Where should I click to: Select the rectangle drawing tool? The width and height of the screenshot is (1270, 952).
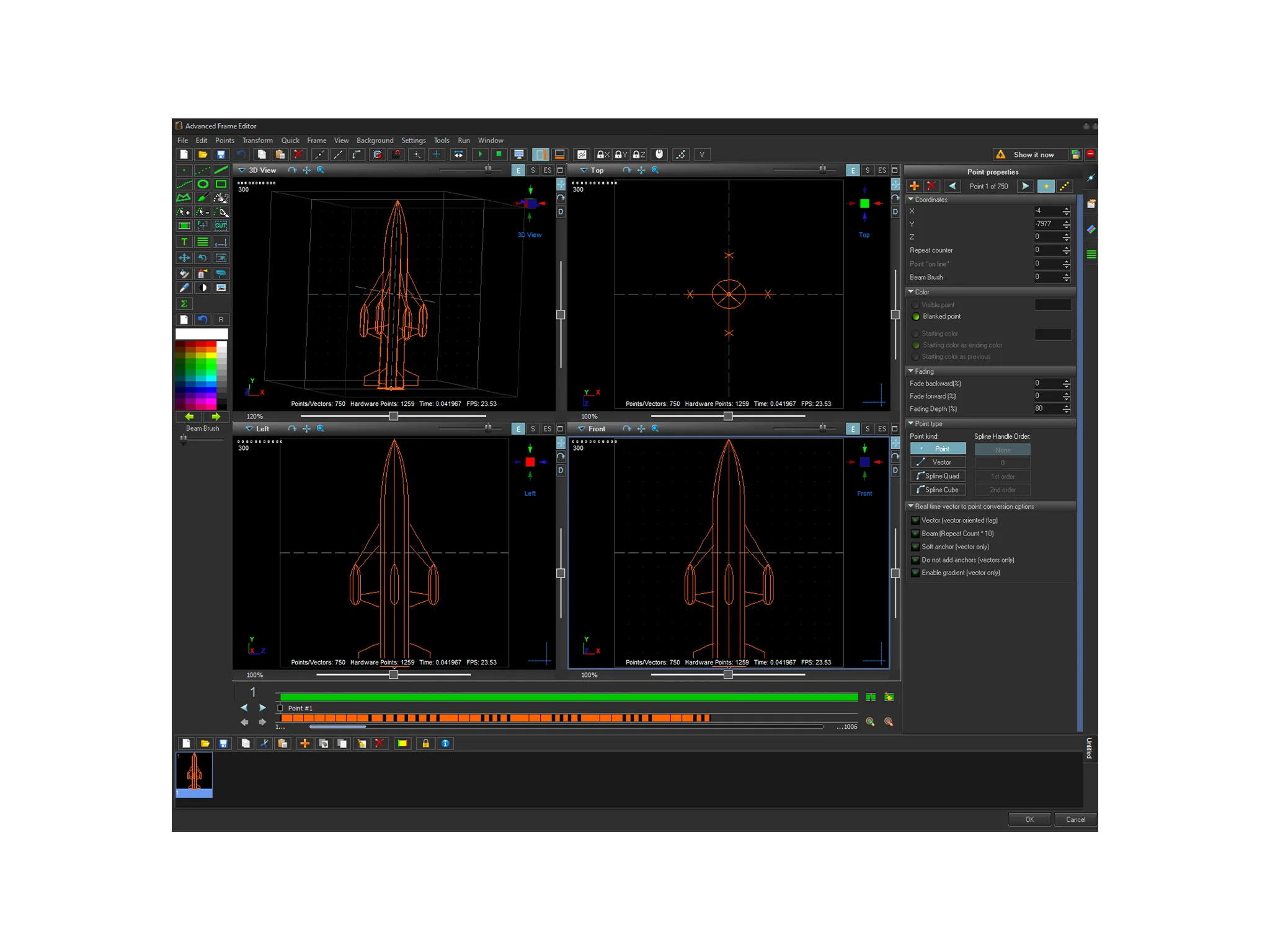221,184
